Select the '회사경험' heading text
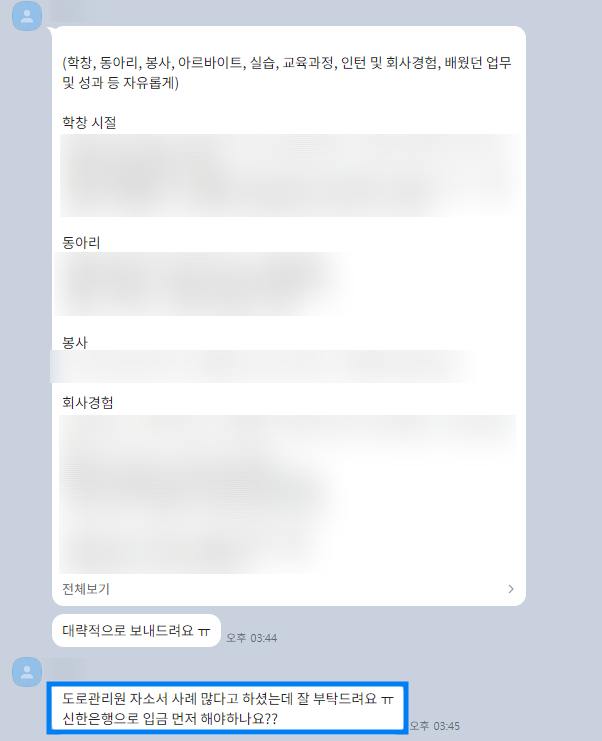This screenshot has width=602, height=741. pyautogui.click(x=88, y=403)
